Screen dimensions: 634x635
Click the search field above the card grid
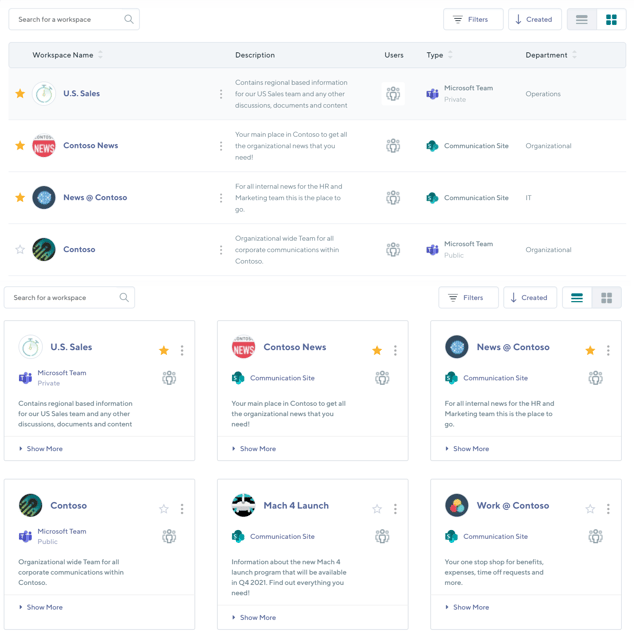pos(62,297)
